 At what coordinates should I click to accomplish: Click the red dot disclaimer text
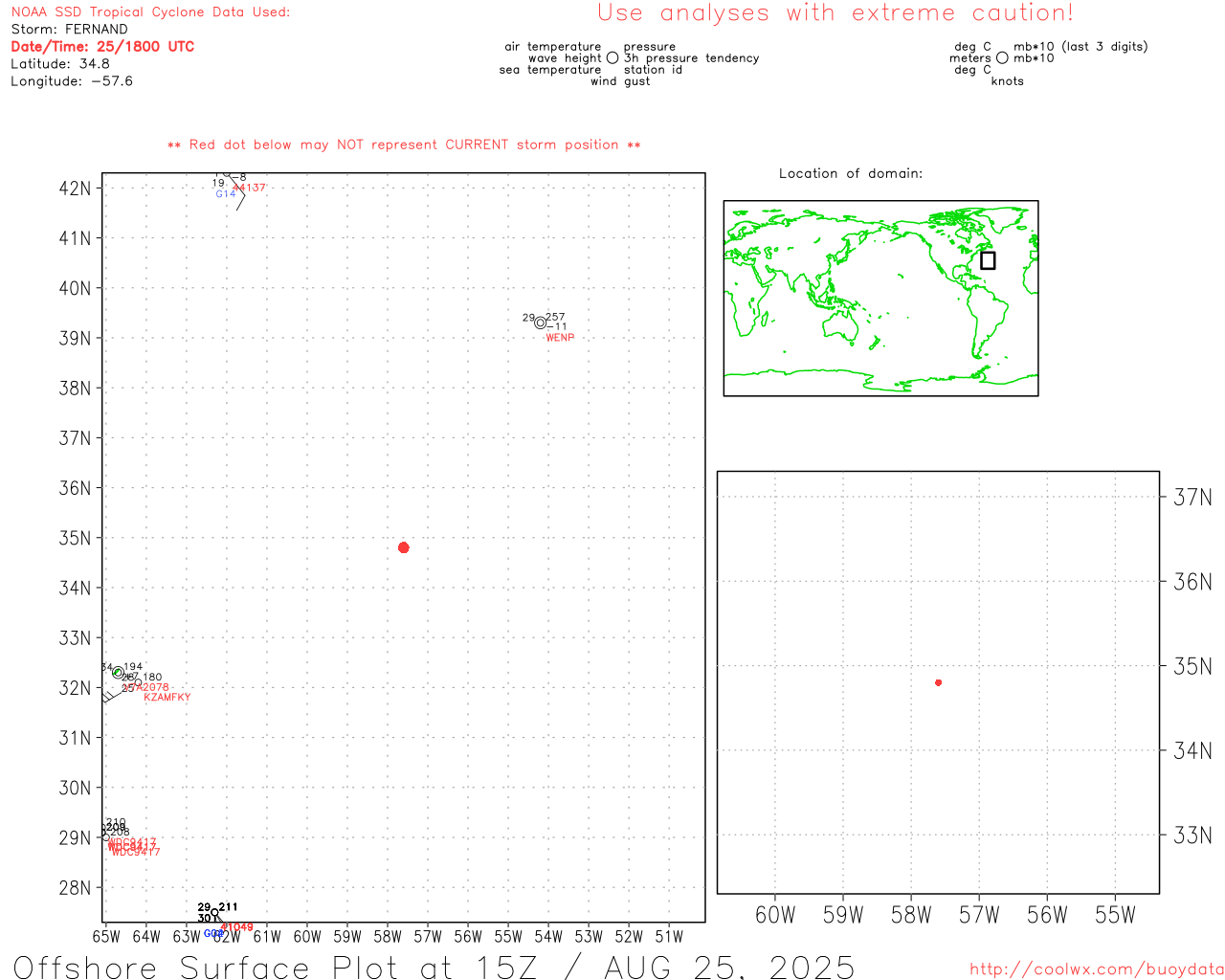point(404,145)
